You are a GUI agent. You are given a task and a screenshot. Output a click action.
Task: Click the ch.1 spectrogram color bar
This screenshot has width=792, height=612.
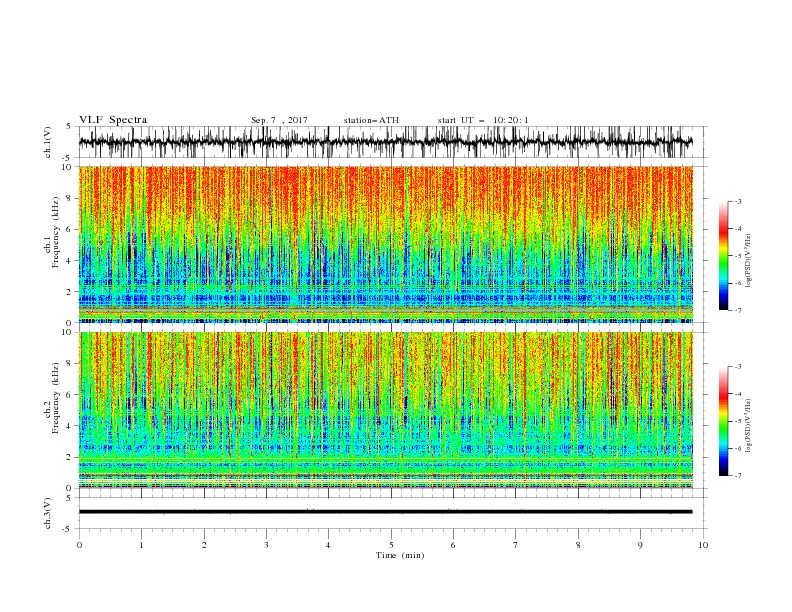(723, 256)
